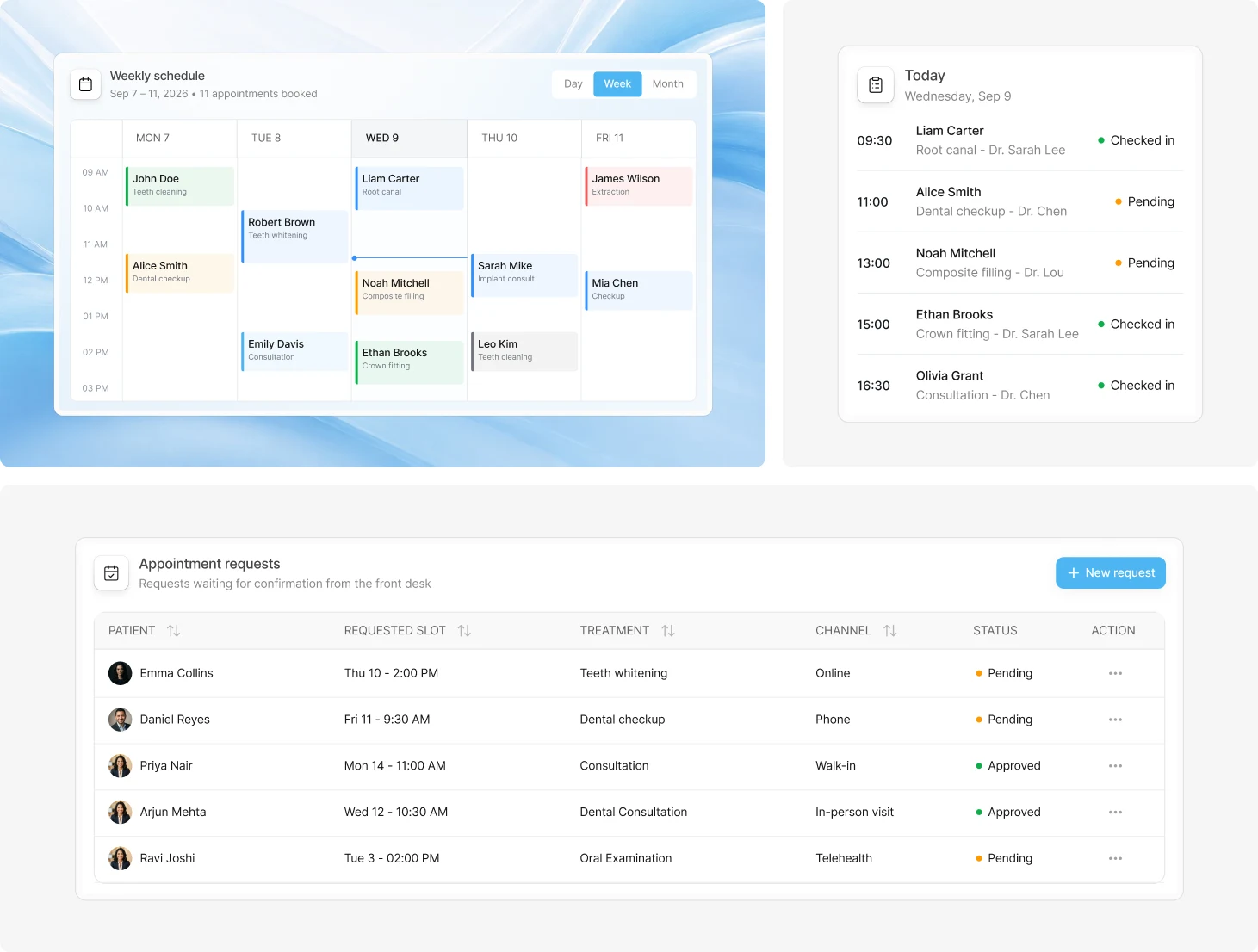Select Olivia Grant 16:30 entry in Today
Image resolution: width=1258 pixels, height=952 pixels.
point(1019,386)
